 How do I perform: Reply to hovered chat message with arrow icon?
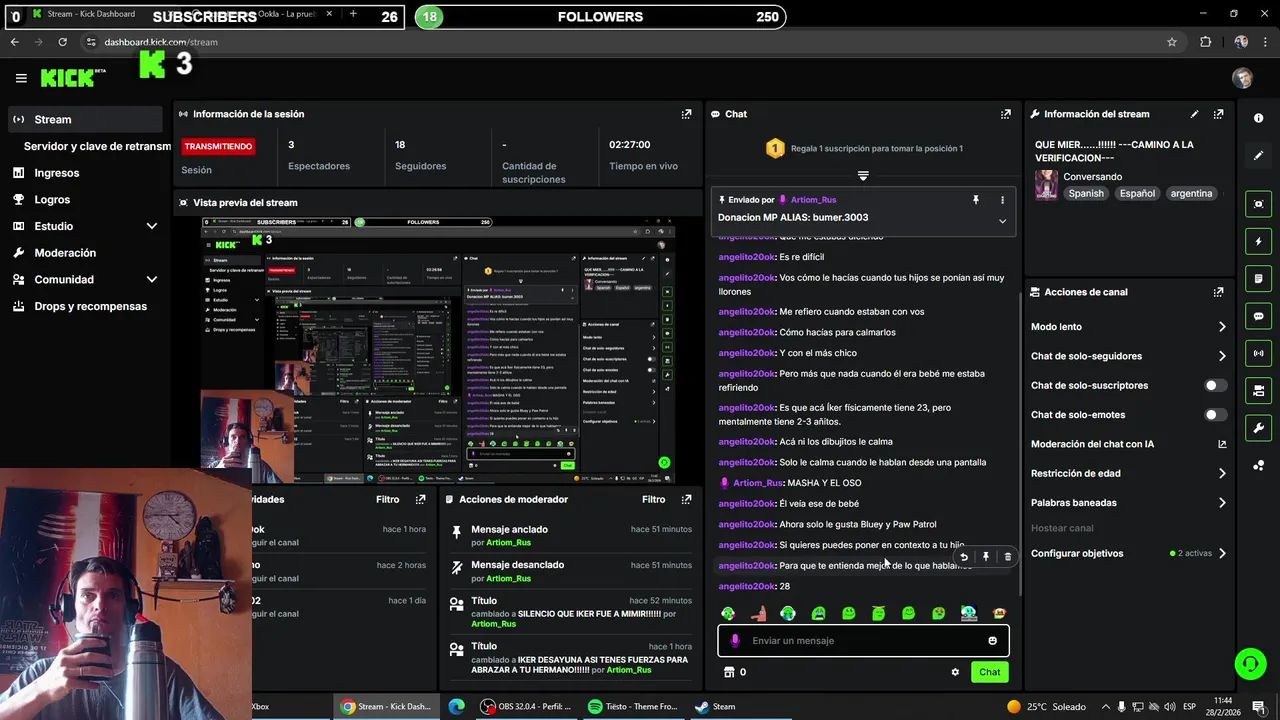pos(963,557)
